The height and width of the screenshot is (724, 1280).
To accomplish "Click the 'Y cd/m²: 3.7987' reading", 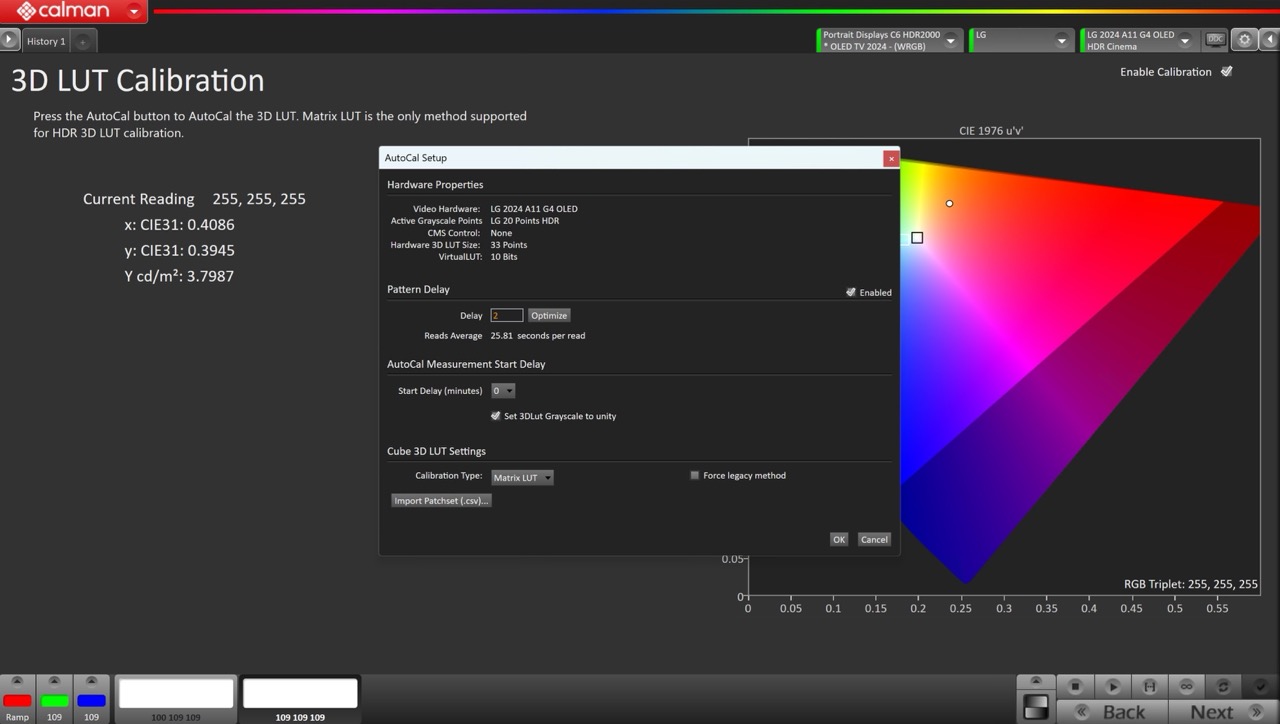I will click(x=179, y=276).
